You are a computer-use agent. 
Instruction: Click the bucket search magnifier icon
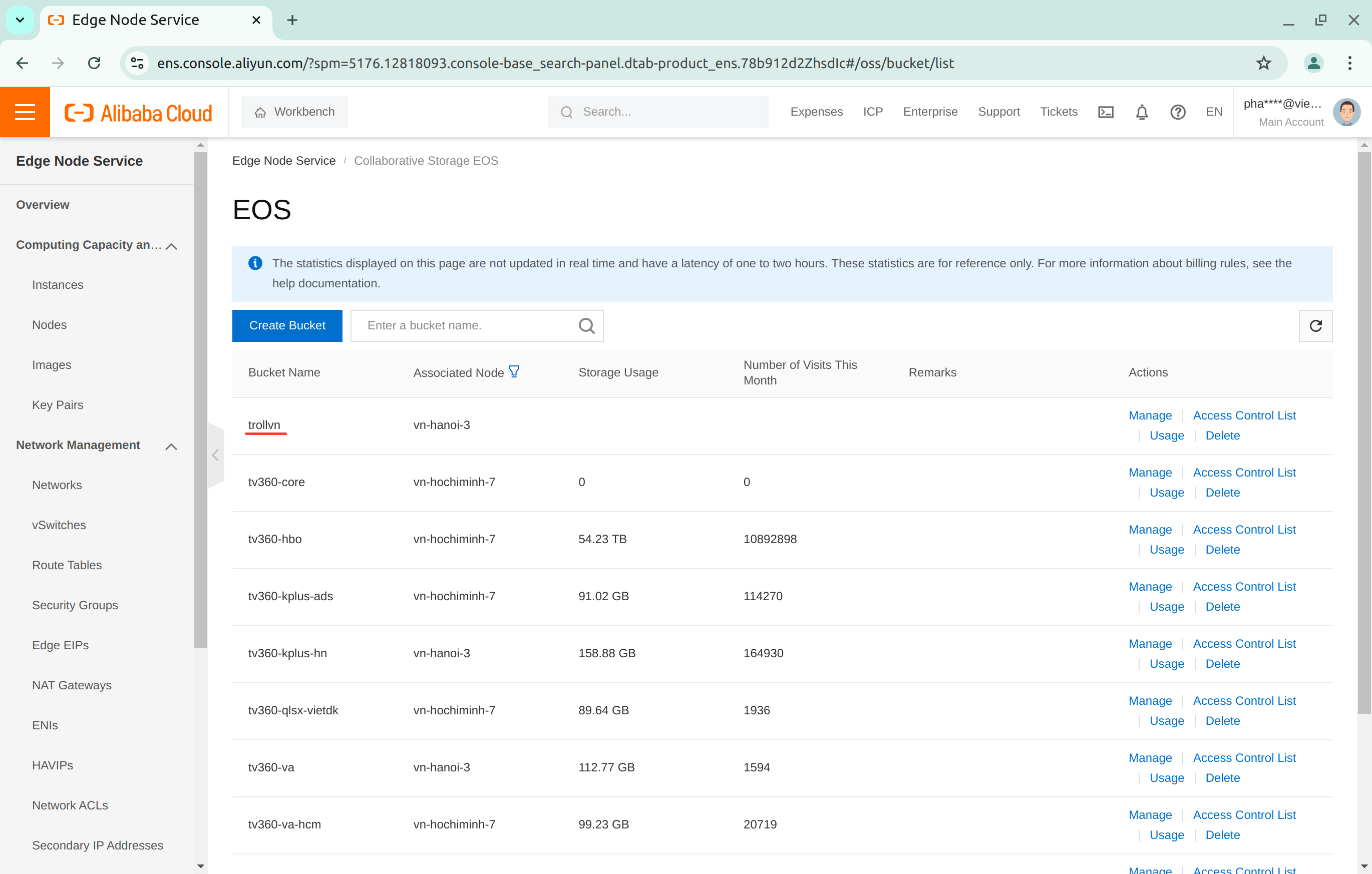pos(586,325)
